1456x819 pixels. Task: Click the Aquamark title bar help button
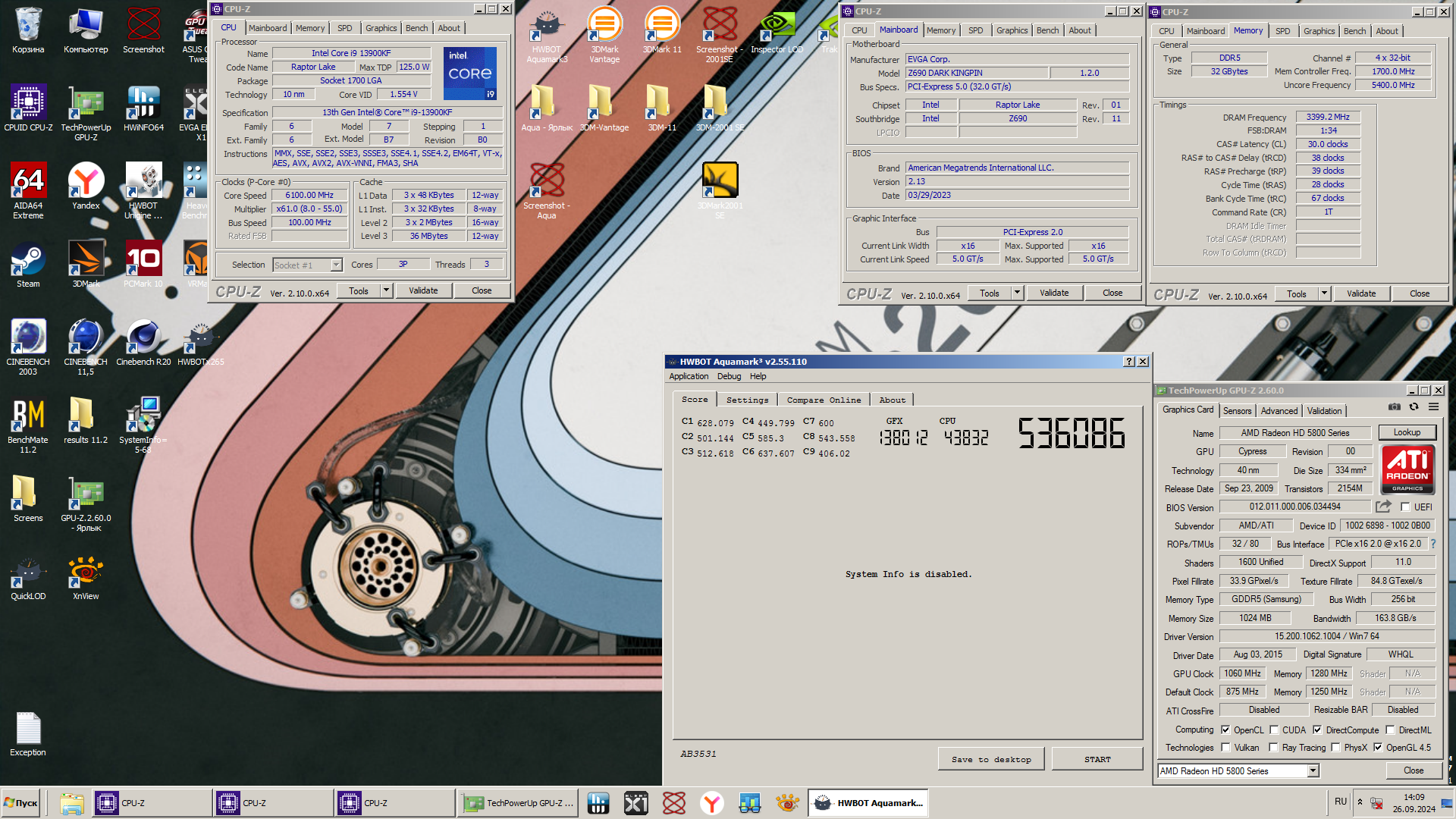1128,362
